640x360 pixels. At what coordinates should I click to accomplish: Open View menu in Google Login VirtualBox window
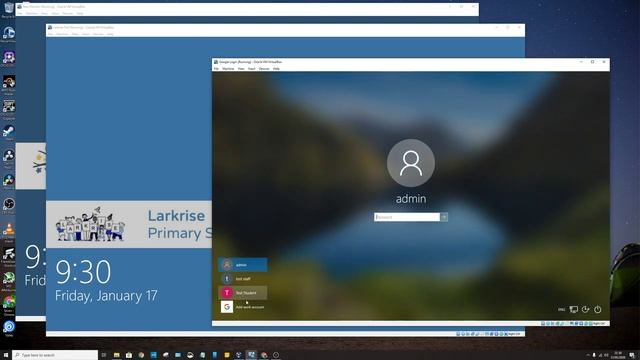tap(241, 69)
